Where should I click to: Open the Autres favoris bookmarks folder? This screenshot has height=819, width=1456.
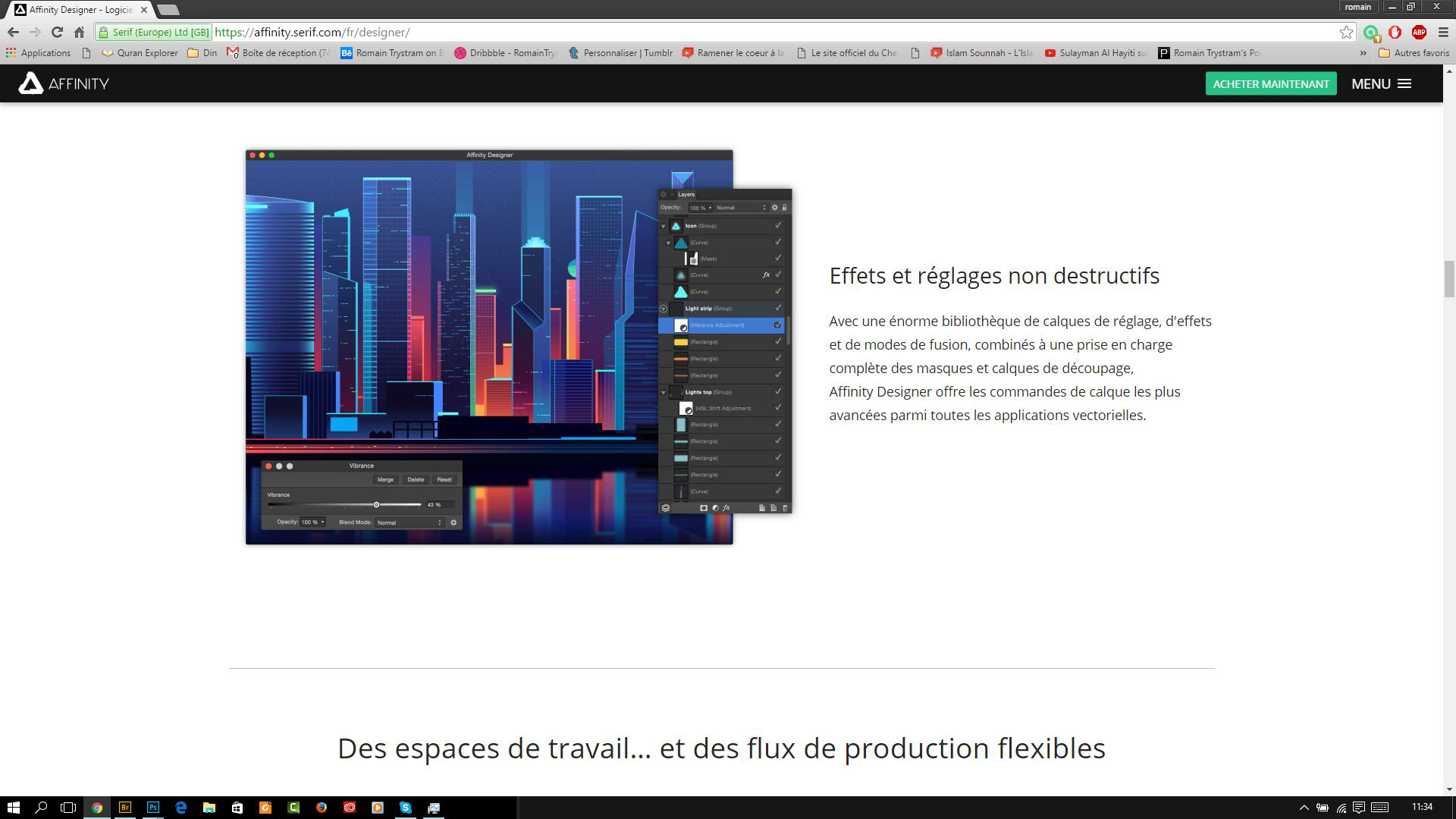pyautogui.click(x=1414, y=53)
